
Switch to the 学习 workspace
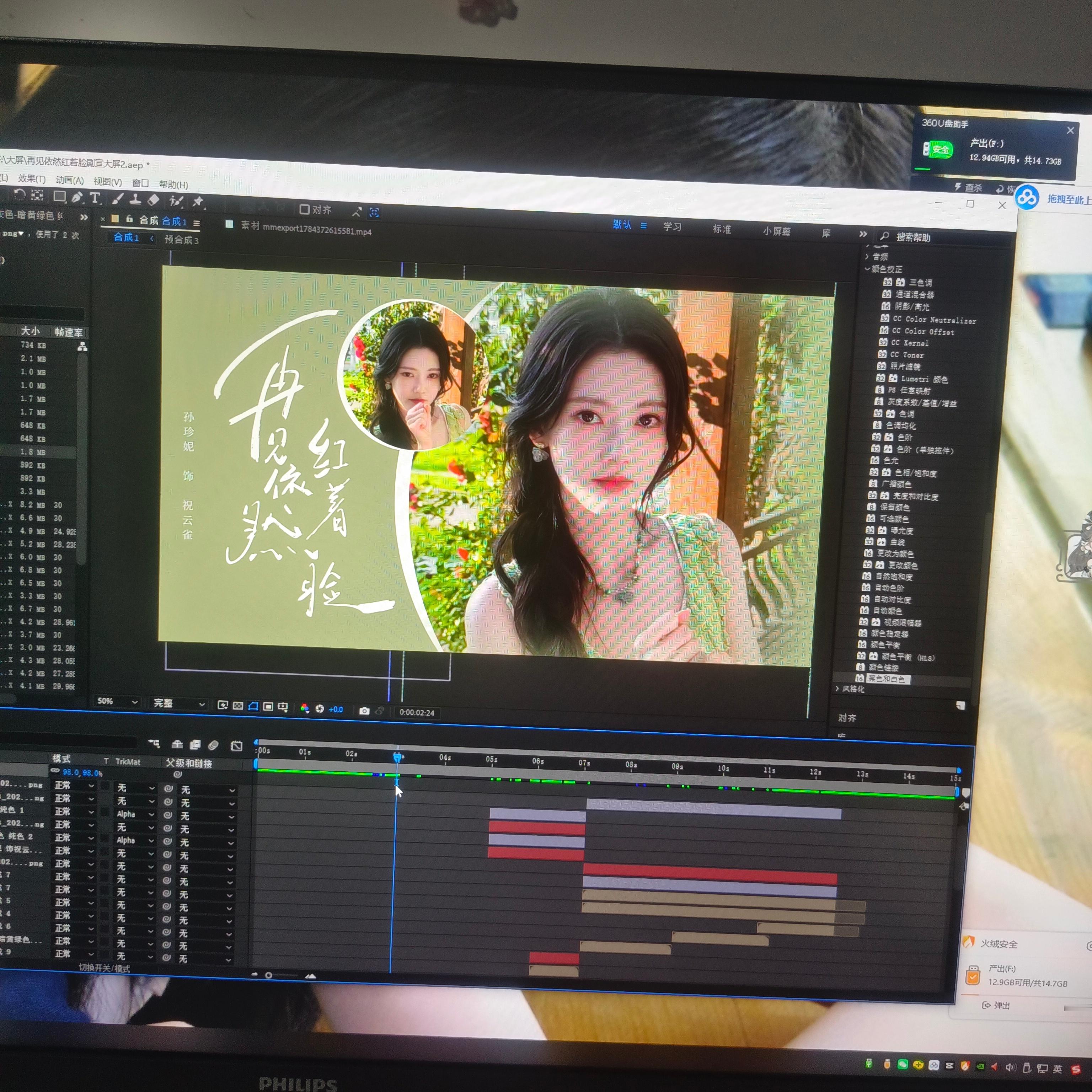672,227
